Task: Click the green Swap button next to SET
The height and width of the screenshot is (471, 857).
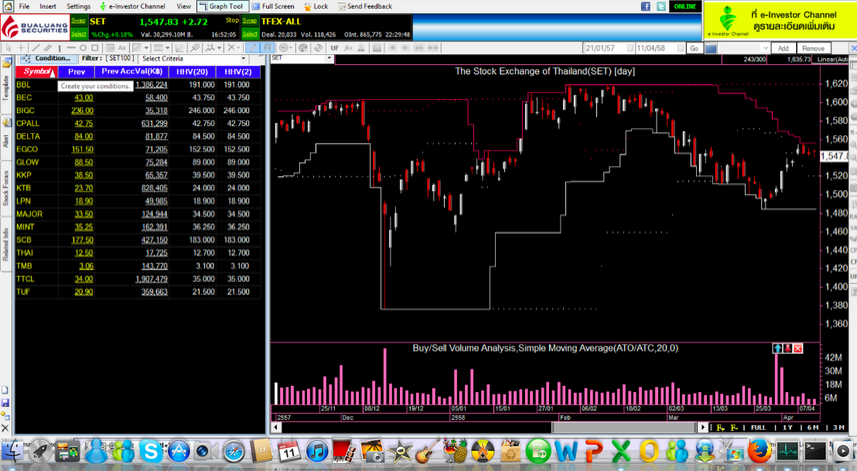Action: tap(79, 21)
